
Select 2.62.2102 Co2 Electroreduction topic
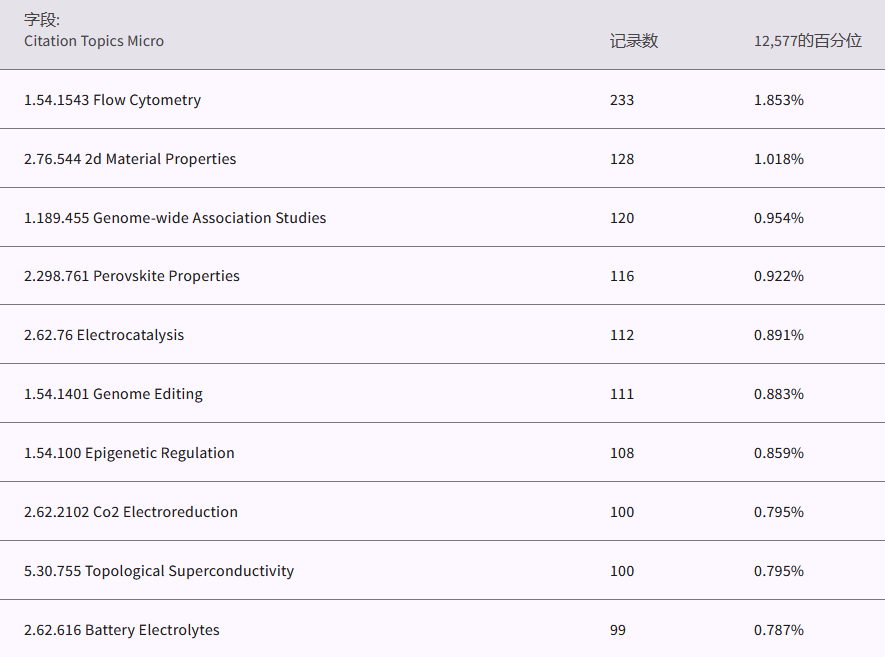(x=131, y=512)
